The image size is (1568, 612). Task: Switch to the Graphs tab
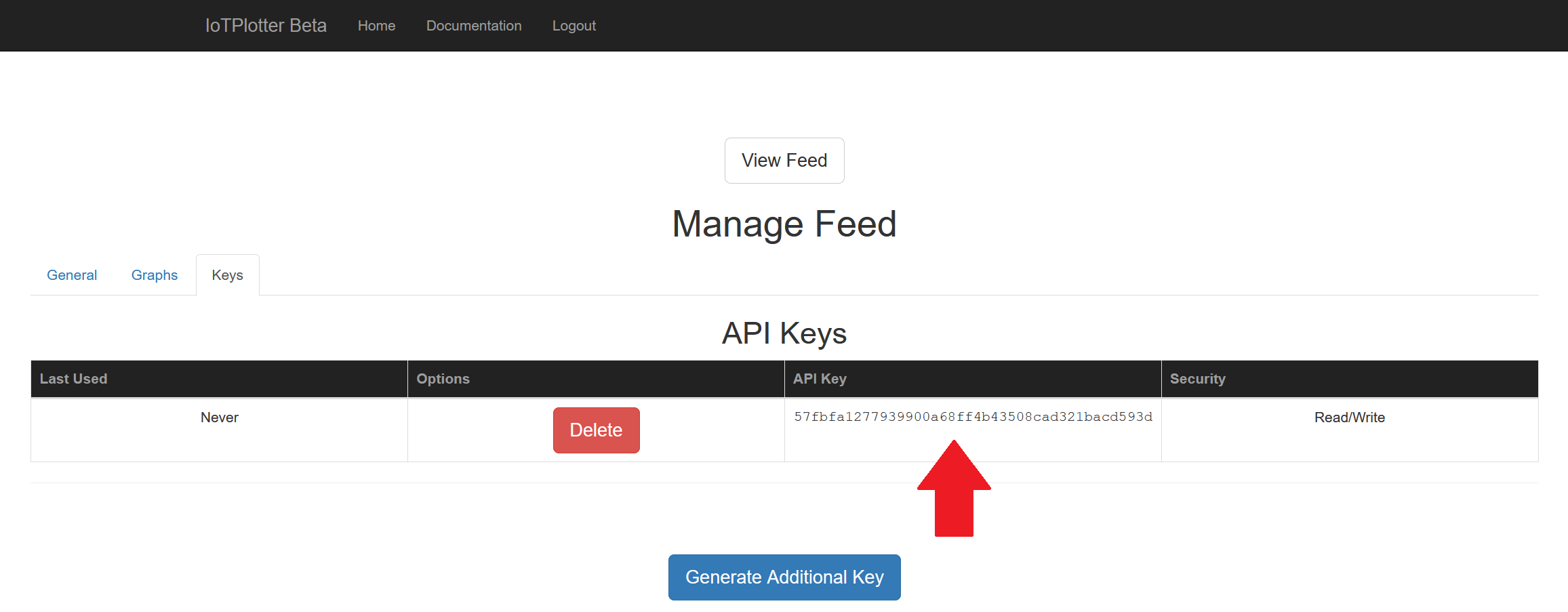tap(155, 275)
